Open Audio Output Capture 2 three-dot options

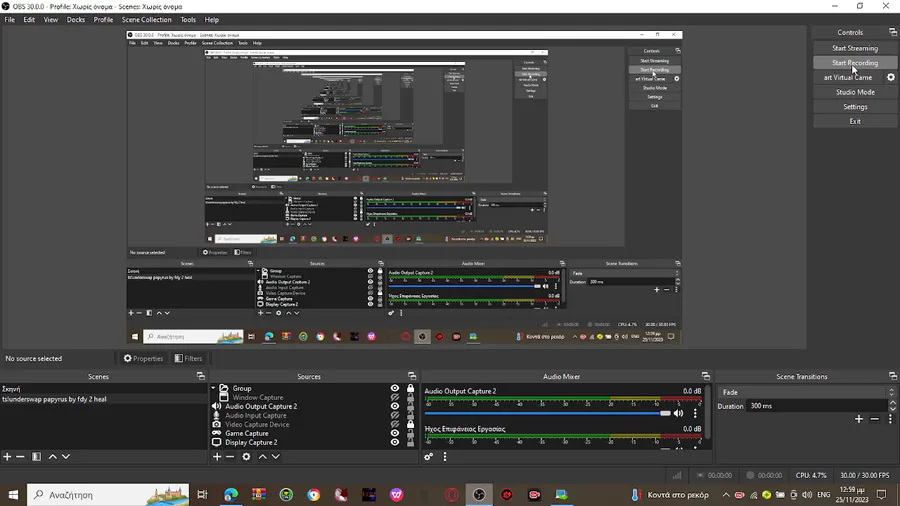click(695, 413)
